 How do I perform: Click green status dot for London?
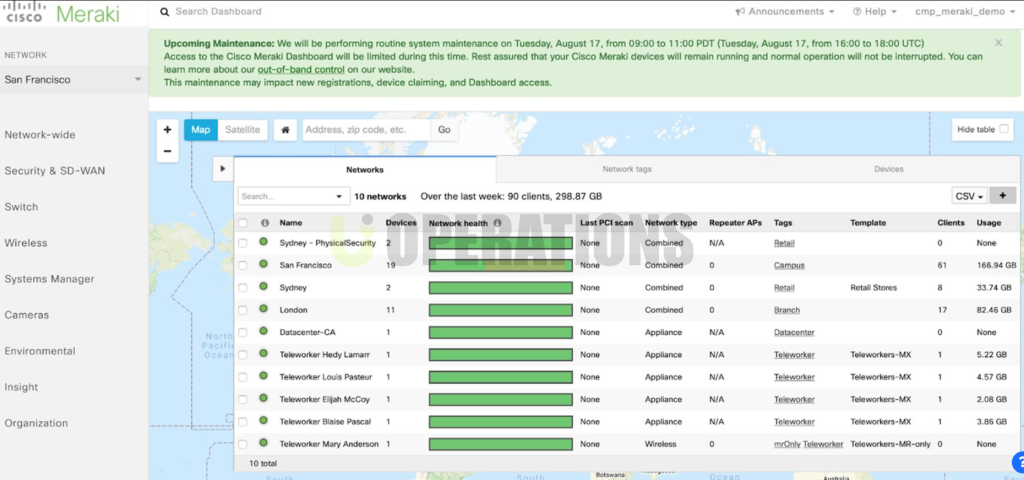coord(263,309)
